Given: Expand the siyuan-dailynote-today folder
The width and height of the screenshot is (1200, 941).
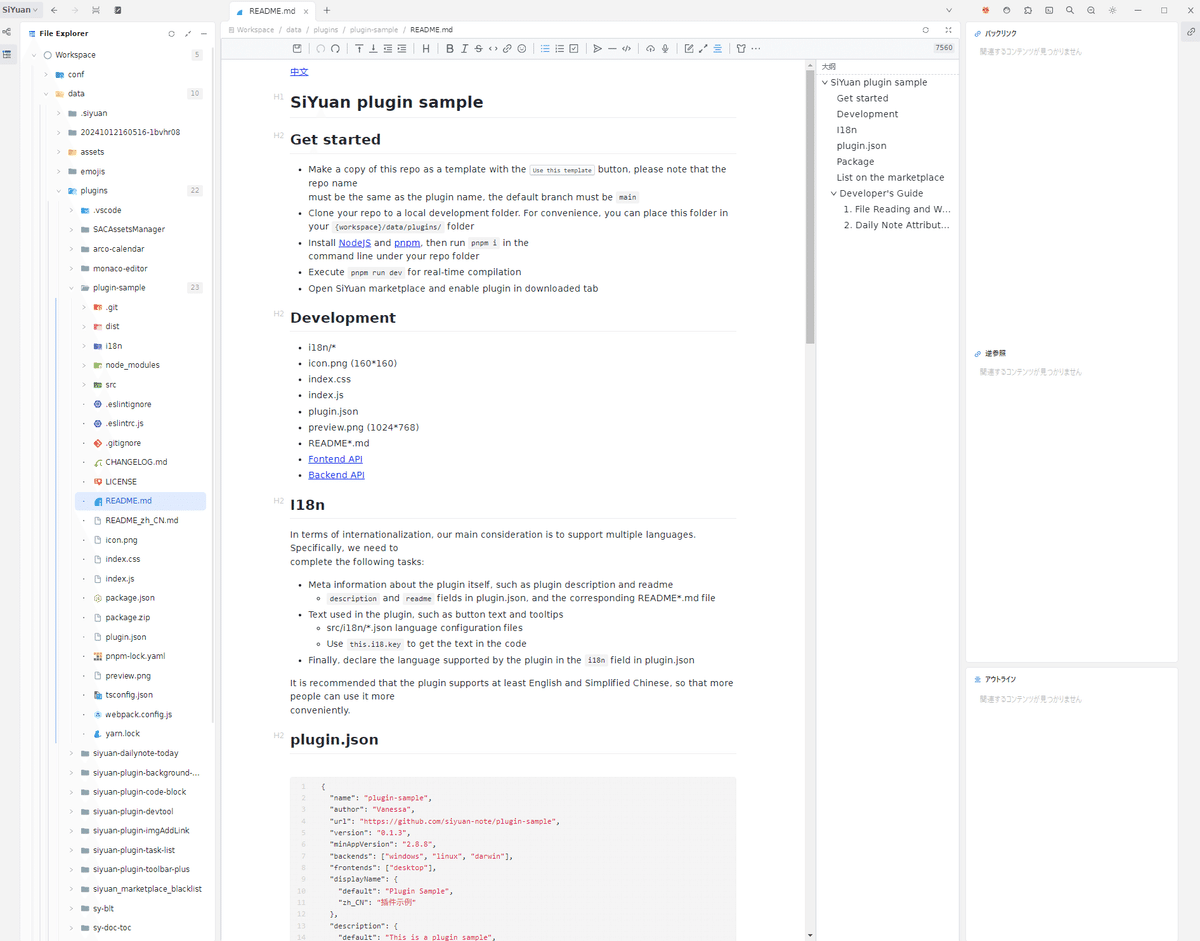Looking at the screenshot, I should 71,753.
